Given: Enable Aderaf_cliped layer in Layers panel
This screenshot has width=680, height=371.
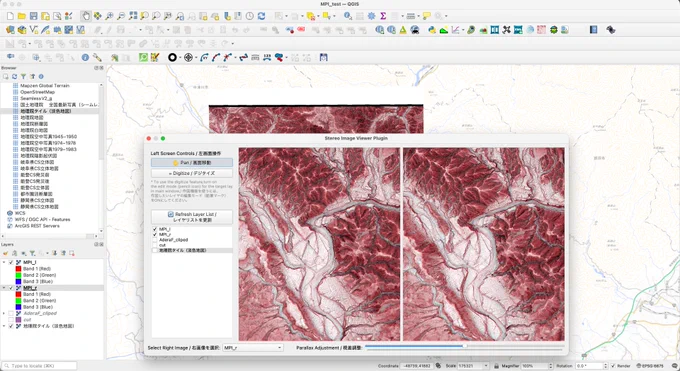Looking at the screenshot, I should tap(11, 313).
